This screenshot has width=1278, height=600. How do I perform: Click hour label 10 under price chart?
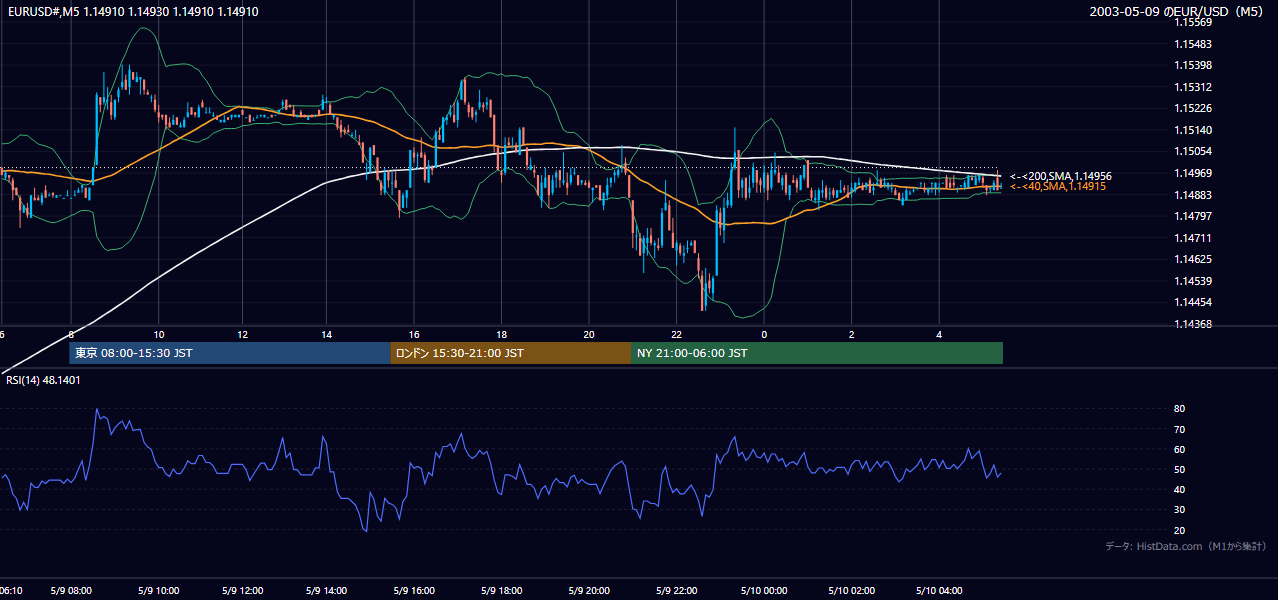tap(159, 334)
